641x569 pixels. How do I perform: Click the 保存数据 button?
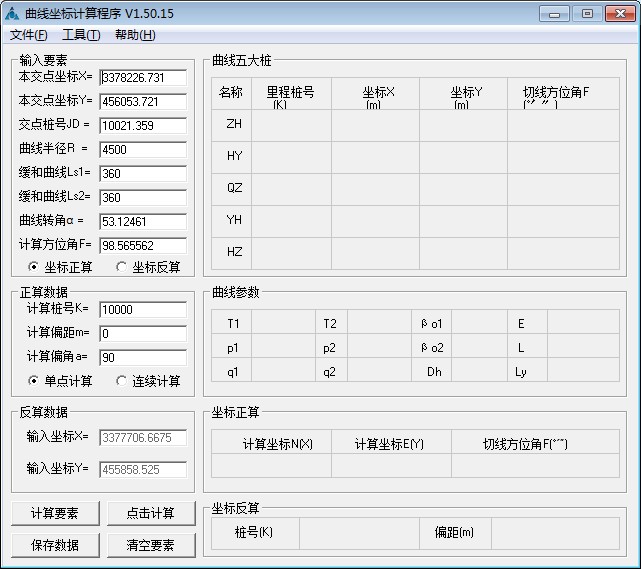coord(54,545)
